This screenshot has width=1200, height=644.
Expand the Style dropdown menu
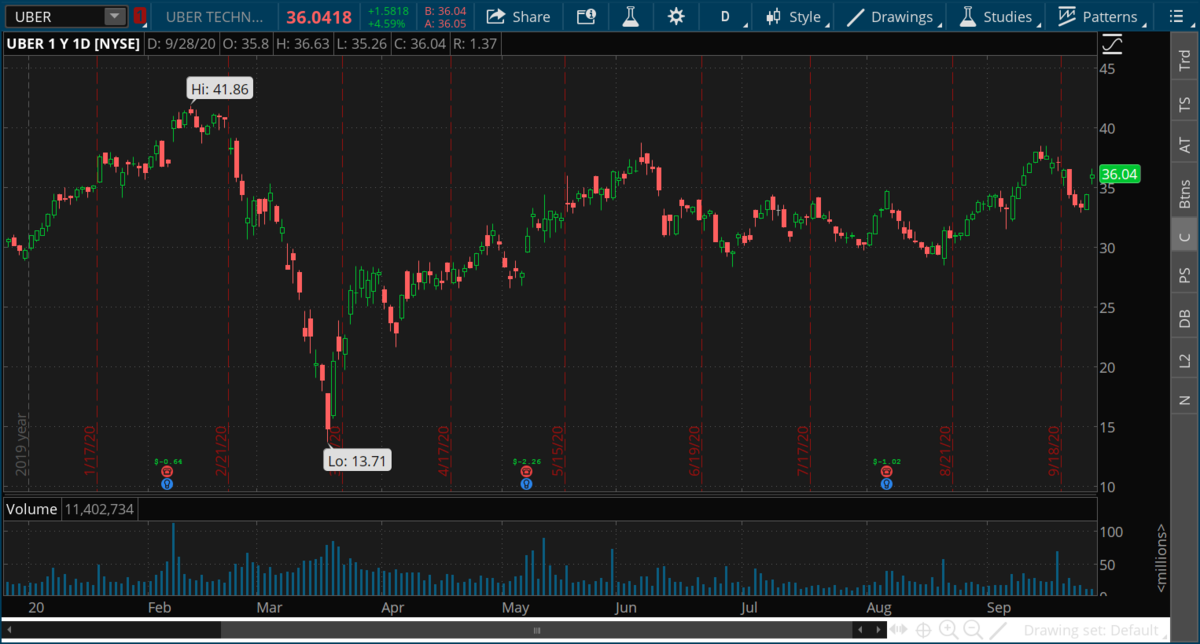pyautogui.click(x=793, y=17)
